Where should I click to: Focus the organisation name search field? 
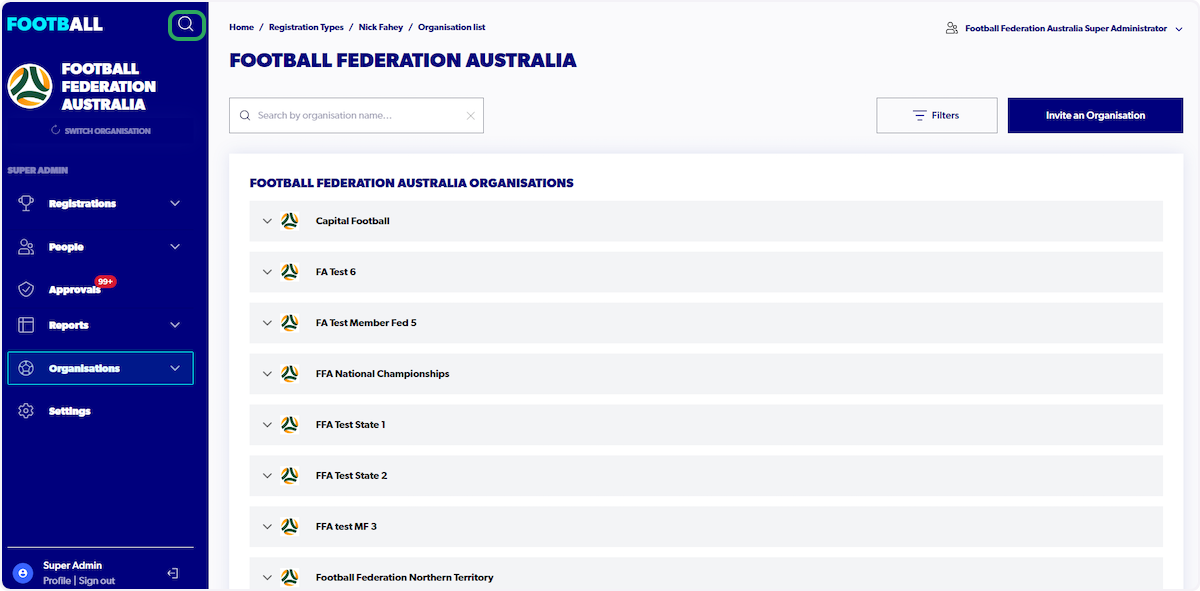pyautogui.click(x=356, y=116)
